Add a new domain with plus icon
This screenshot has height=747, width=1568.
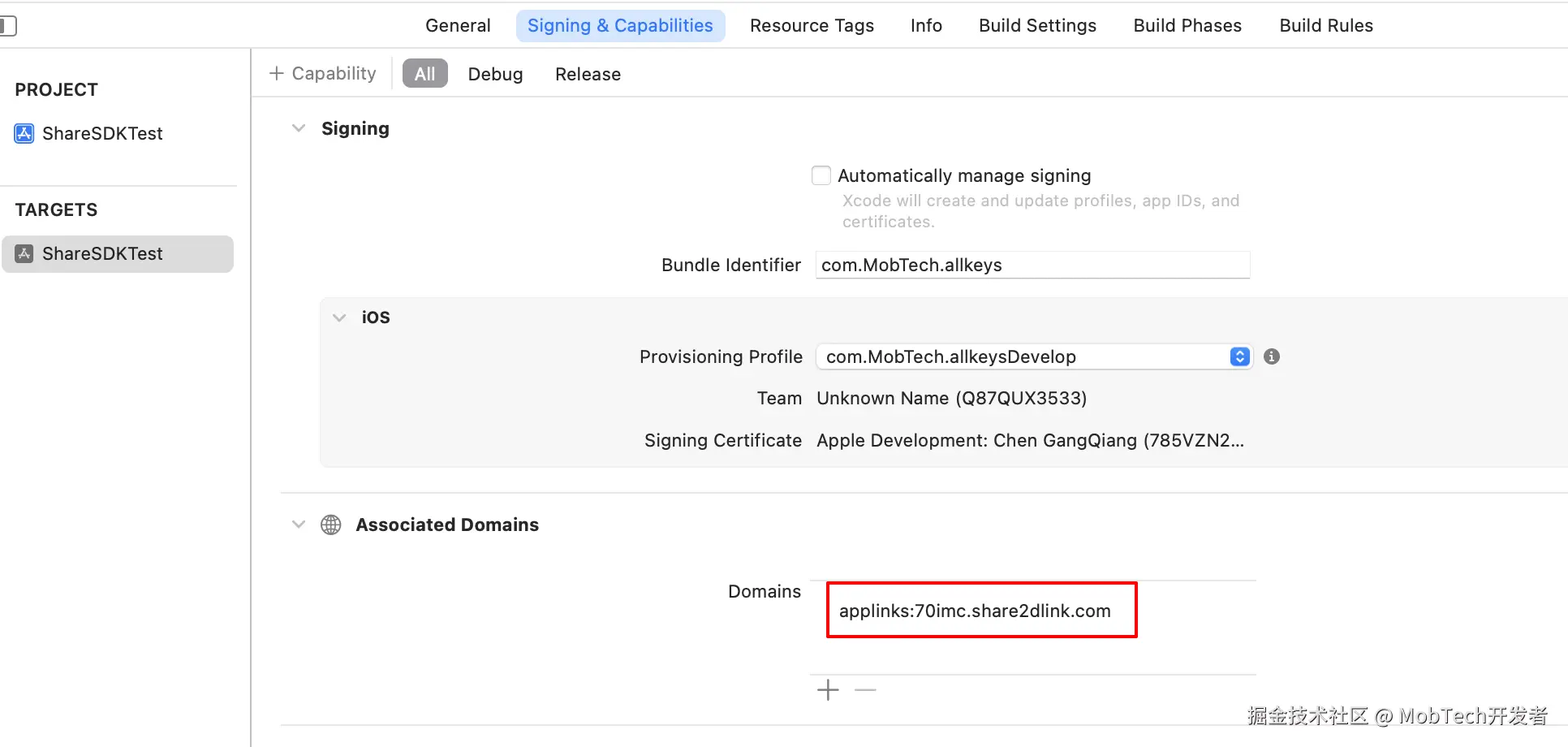point(828,690)
